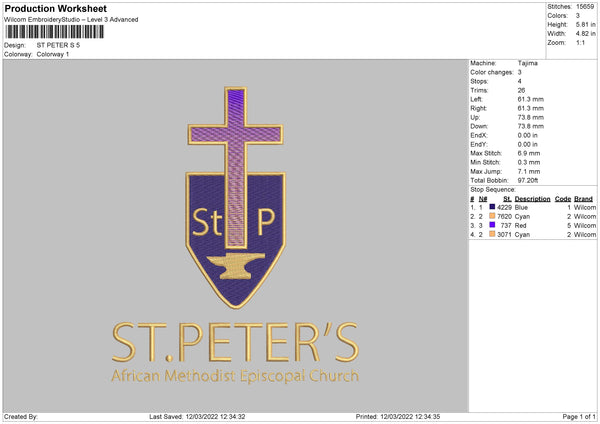
Task: Click the Total Bobbin value 97.20ft
Action: pyautogui.click(x=528, y=181)
